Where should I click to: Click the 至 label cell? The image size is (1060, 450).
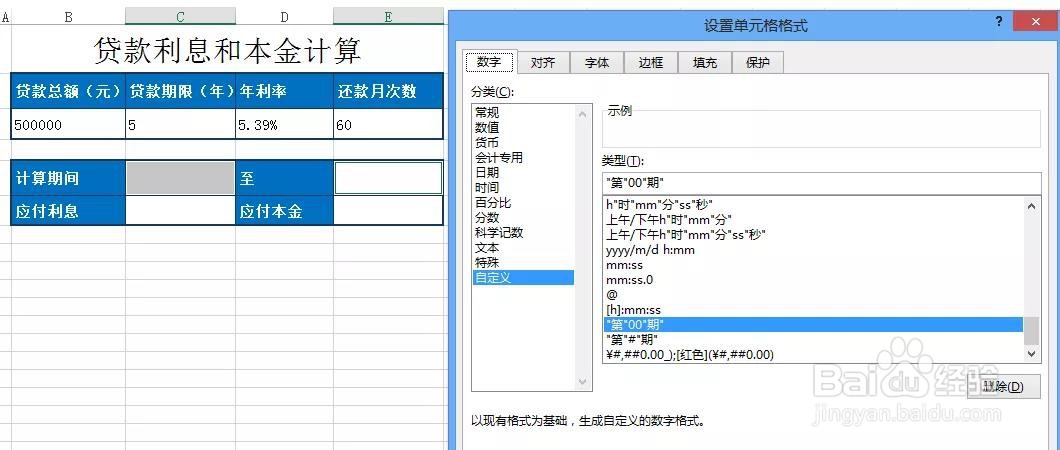tap(284, 178)
